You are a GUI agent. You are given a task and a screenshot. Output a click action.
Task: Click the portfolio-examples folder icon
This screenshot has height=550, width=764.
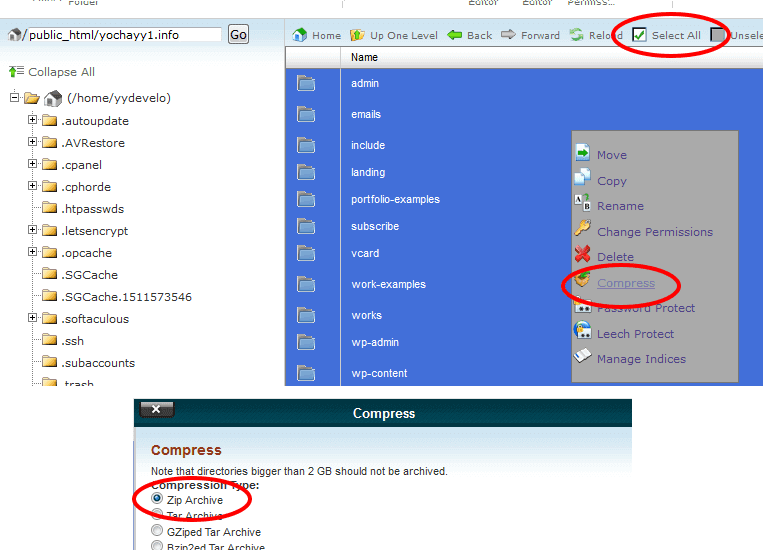click(306, 199)
